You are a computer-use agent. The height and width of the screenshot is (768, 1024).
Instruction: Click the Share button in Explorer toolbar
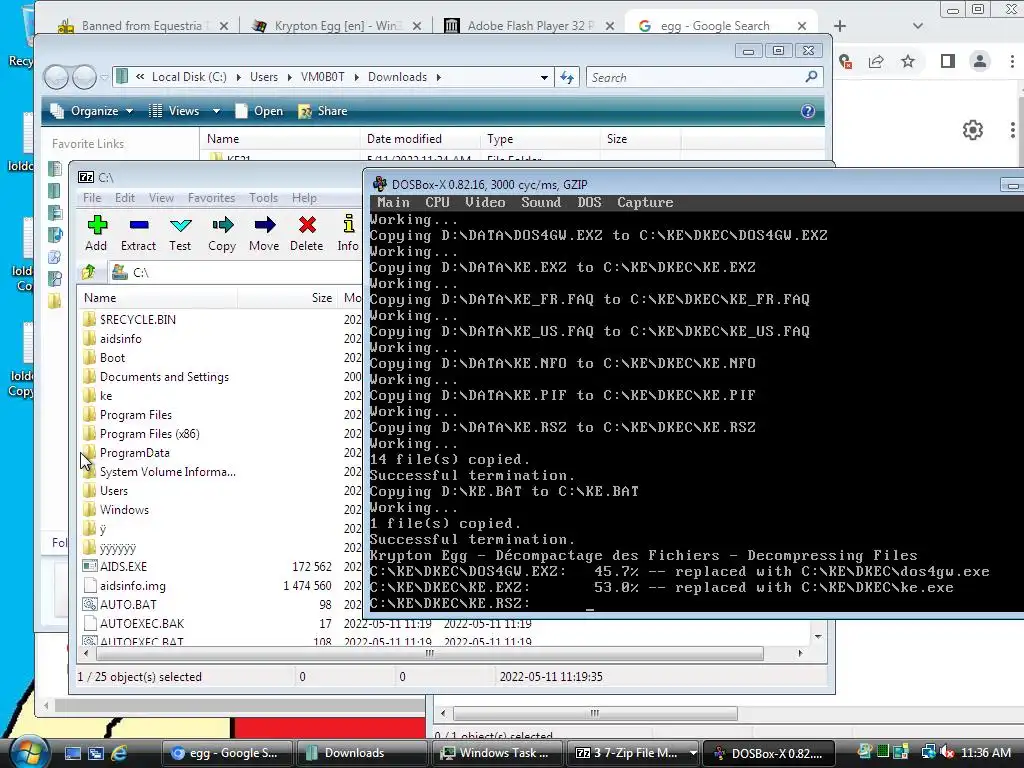point(323,111)
